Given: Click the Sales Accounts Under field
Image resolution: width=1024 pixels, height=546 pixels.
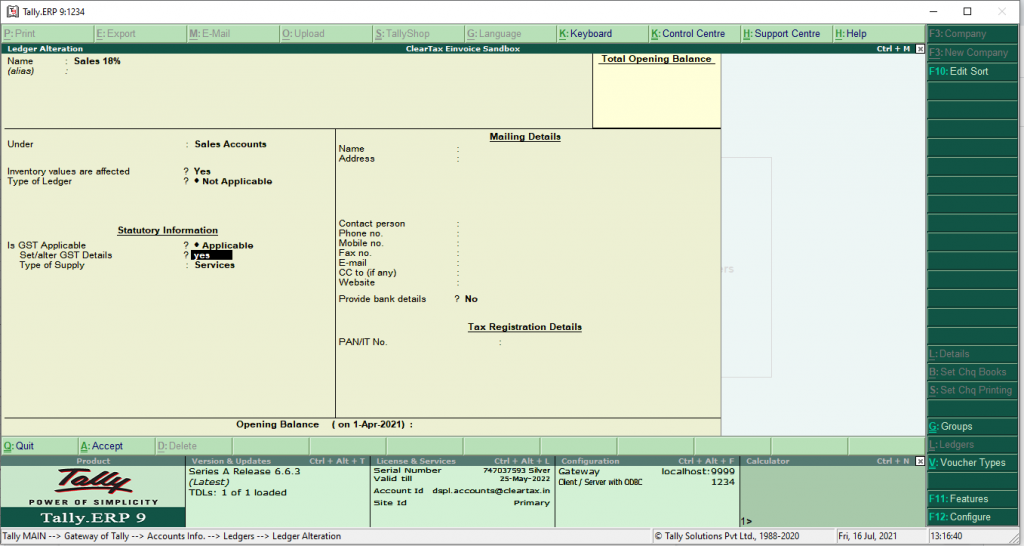Looking at the screenshot, I should [x=231, y=144].
